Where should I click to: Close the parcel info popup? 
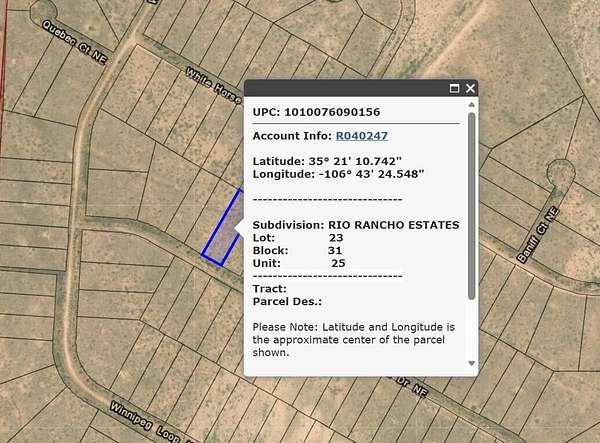(470, 89)
